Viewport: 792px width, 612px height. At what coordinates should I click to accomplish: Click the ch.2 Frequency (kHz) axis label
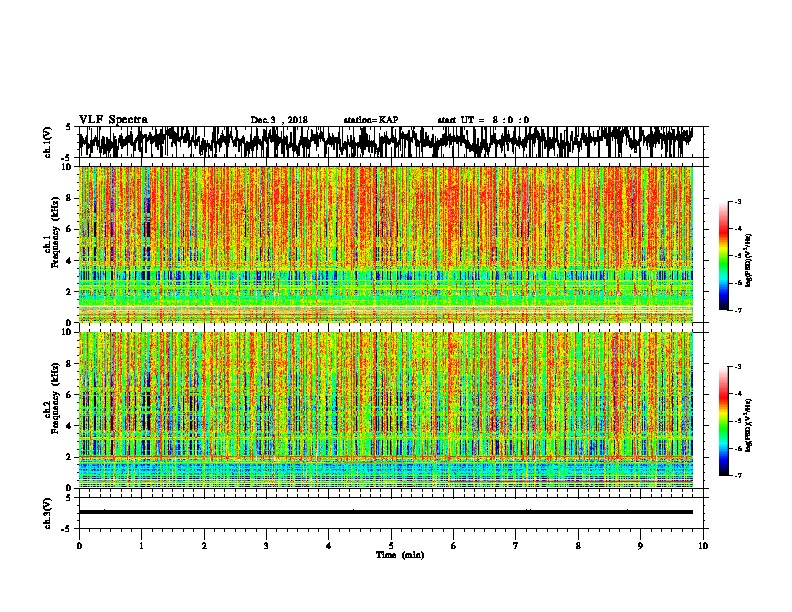[51, 398]
